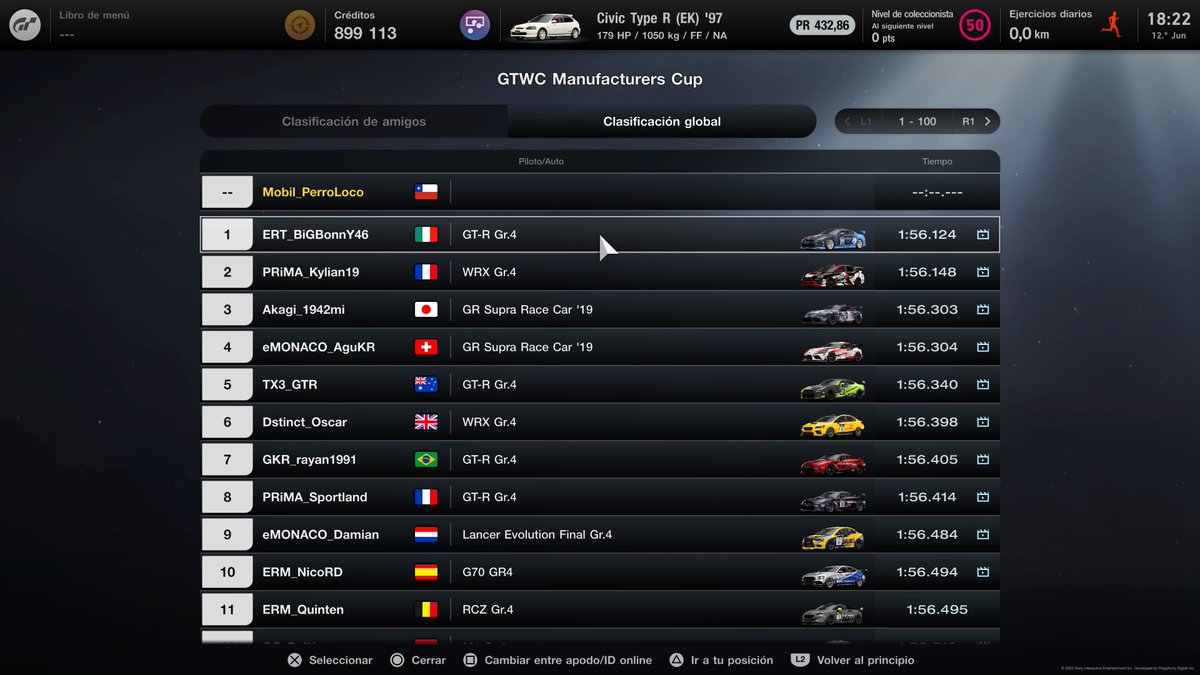Select the Chilean flag beside Mobil_PerroLoco
Screen dimensions: 1200x675
coord(425,191)
